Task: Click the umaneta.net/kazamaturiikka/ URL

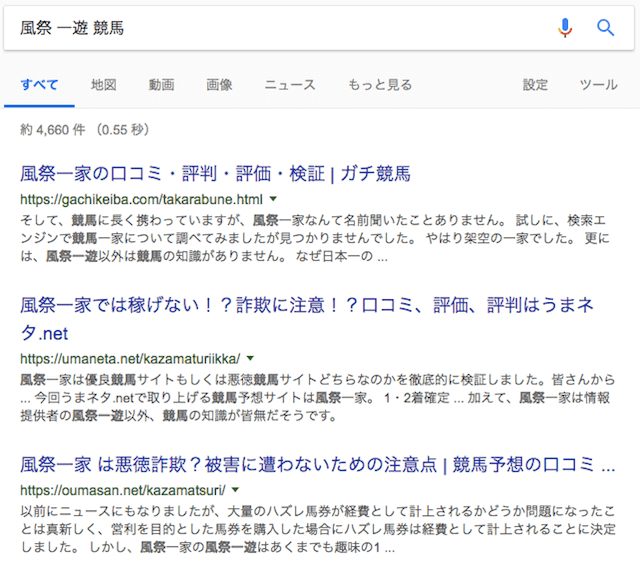Action: point(130,359)
